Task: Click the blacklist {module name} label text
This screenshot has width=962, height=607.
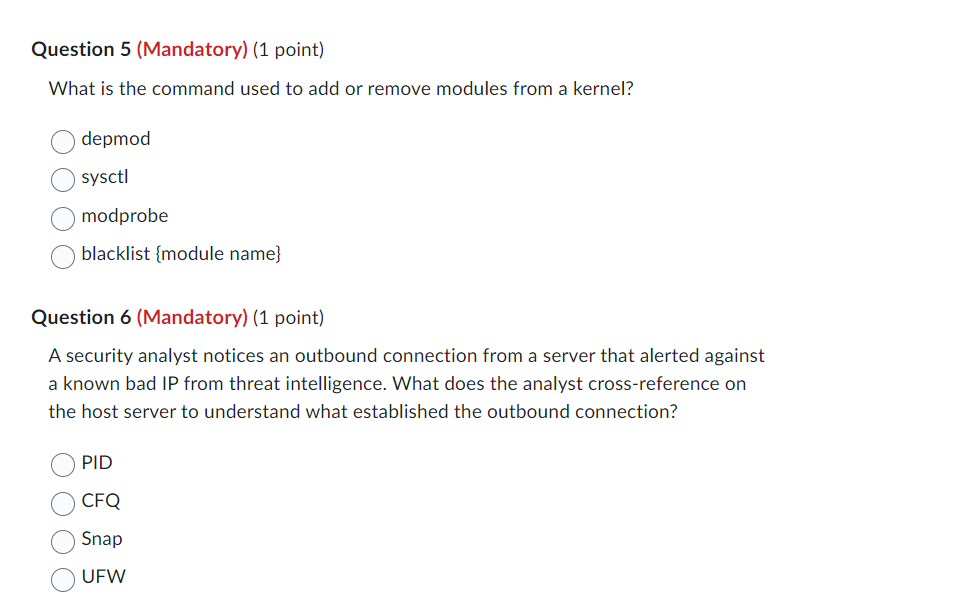Action: coord(182,254)
